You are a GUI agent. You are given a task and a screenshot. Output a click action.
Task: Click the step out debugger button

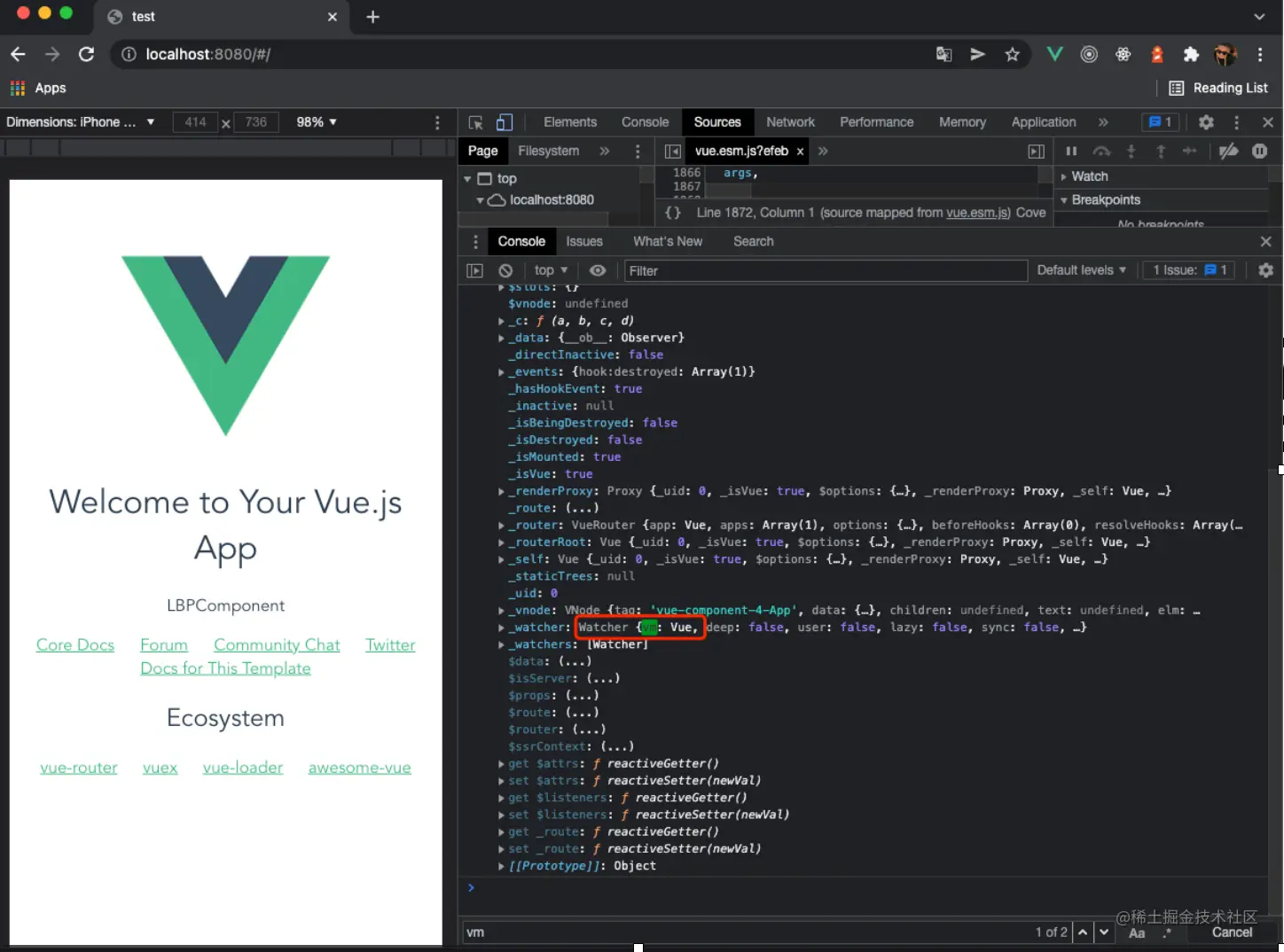[x=1160, y=152]
